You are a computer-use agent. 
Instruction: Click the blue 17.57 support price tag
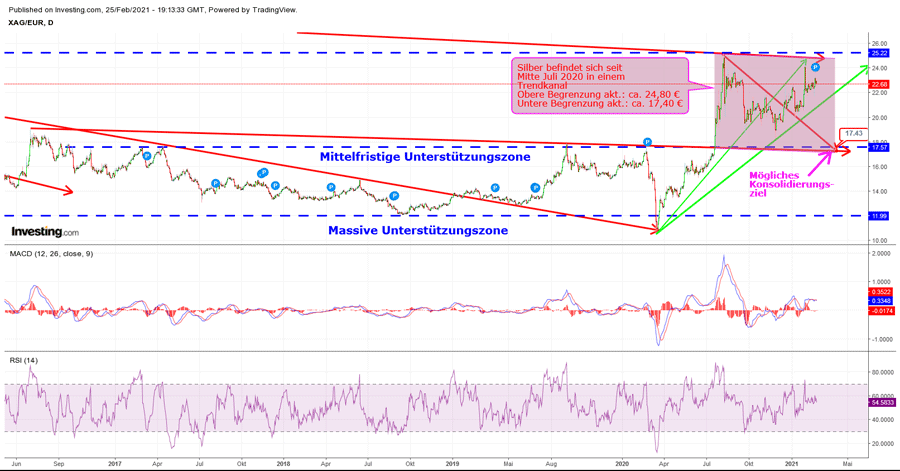click(x=880, y=147)
